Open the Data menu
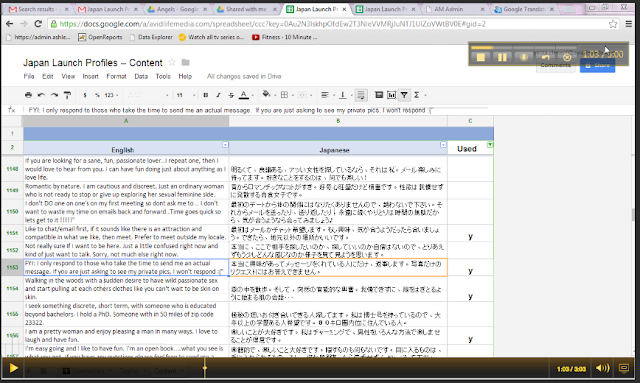The image size is (640, 383). (141, 76)
